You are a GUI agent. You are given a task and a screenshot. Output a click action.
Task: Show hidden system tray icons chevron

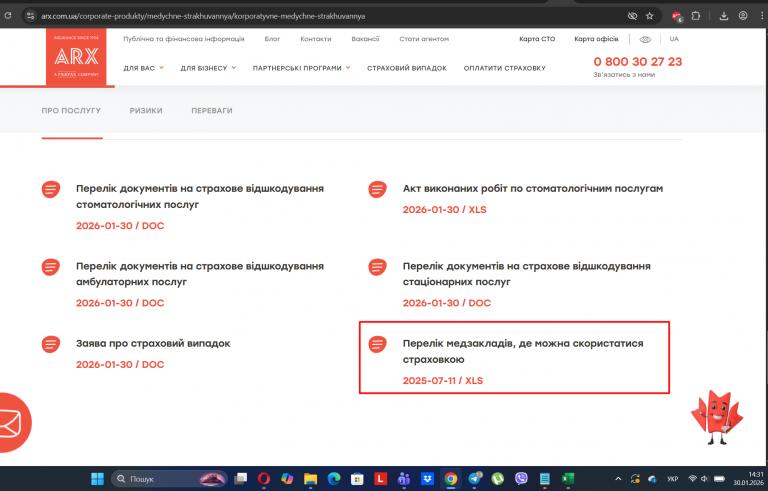[618, 479]
